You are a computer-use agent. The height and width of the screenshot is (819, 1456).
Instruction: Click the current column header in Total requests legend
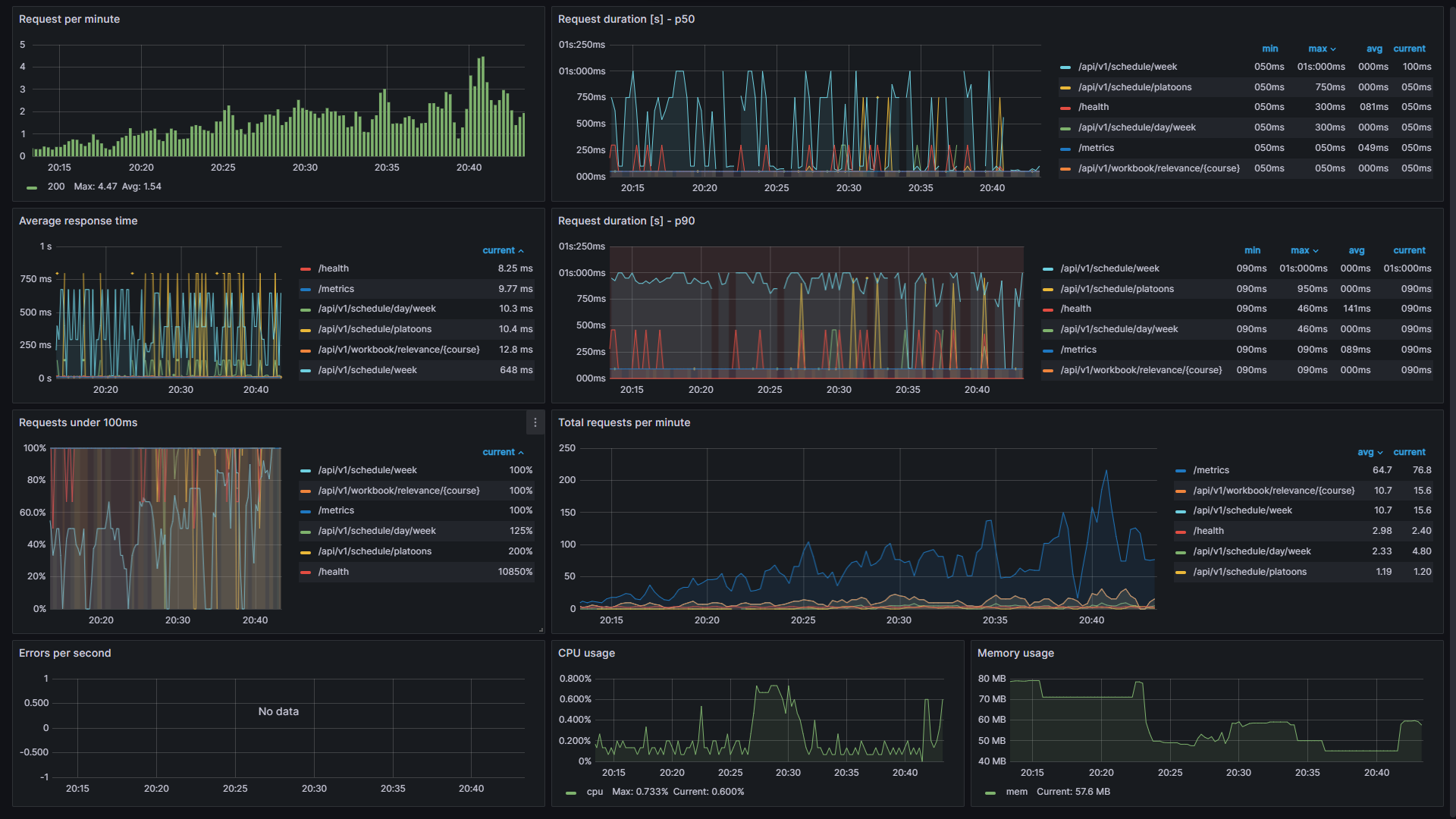click(1409, 453)
